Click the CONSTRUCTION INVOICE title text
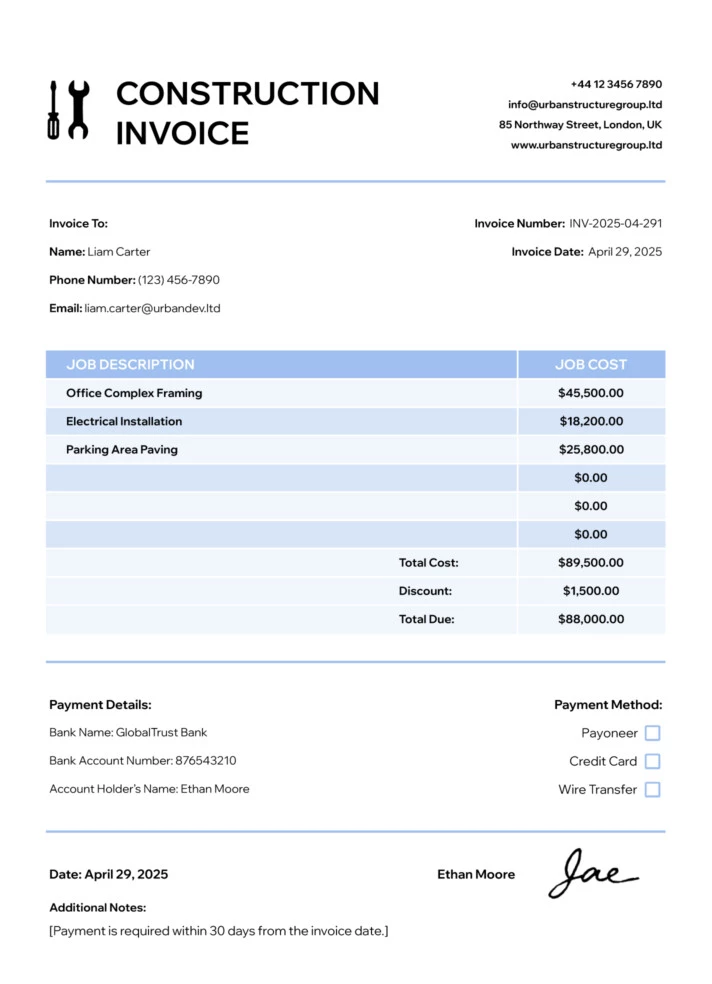The image size is (712, 984). [x=247, y=113]
